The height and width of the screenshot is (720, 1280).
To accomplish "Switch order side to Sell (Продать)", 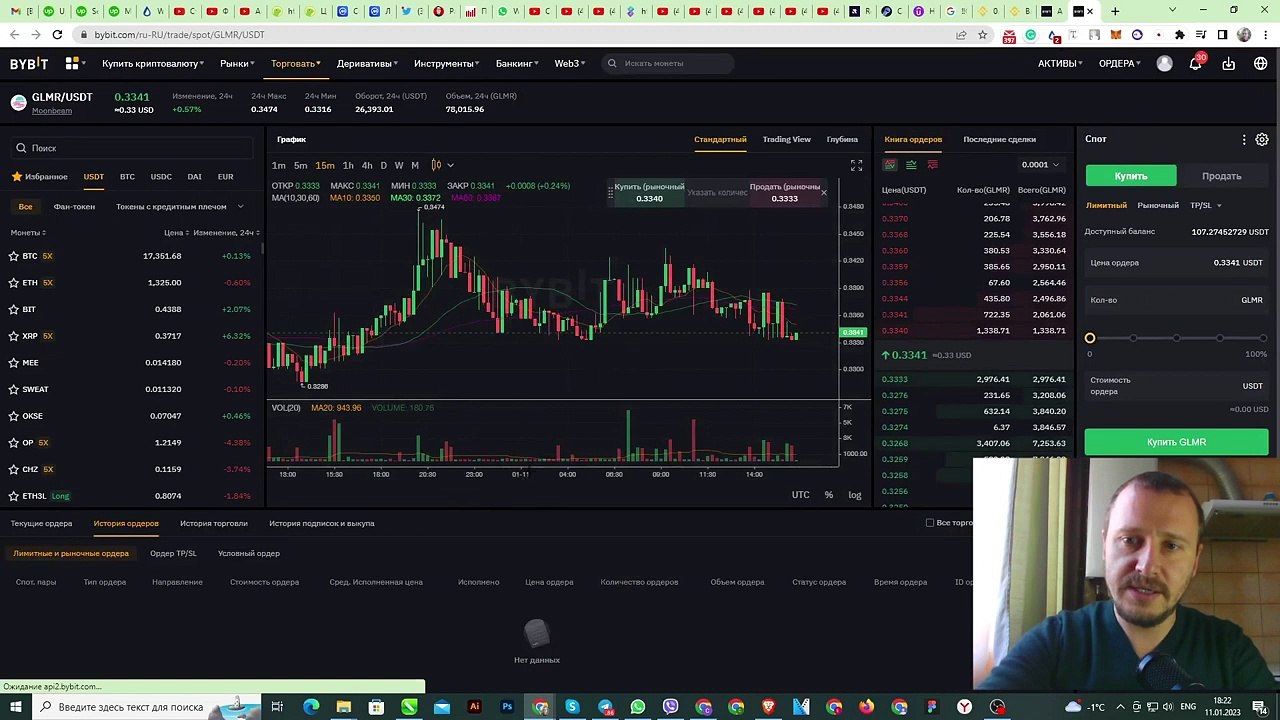I will (1221, 176).
